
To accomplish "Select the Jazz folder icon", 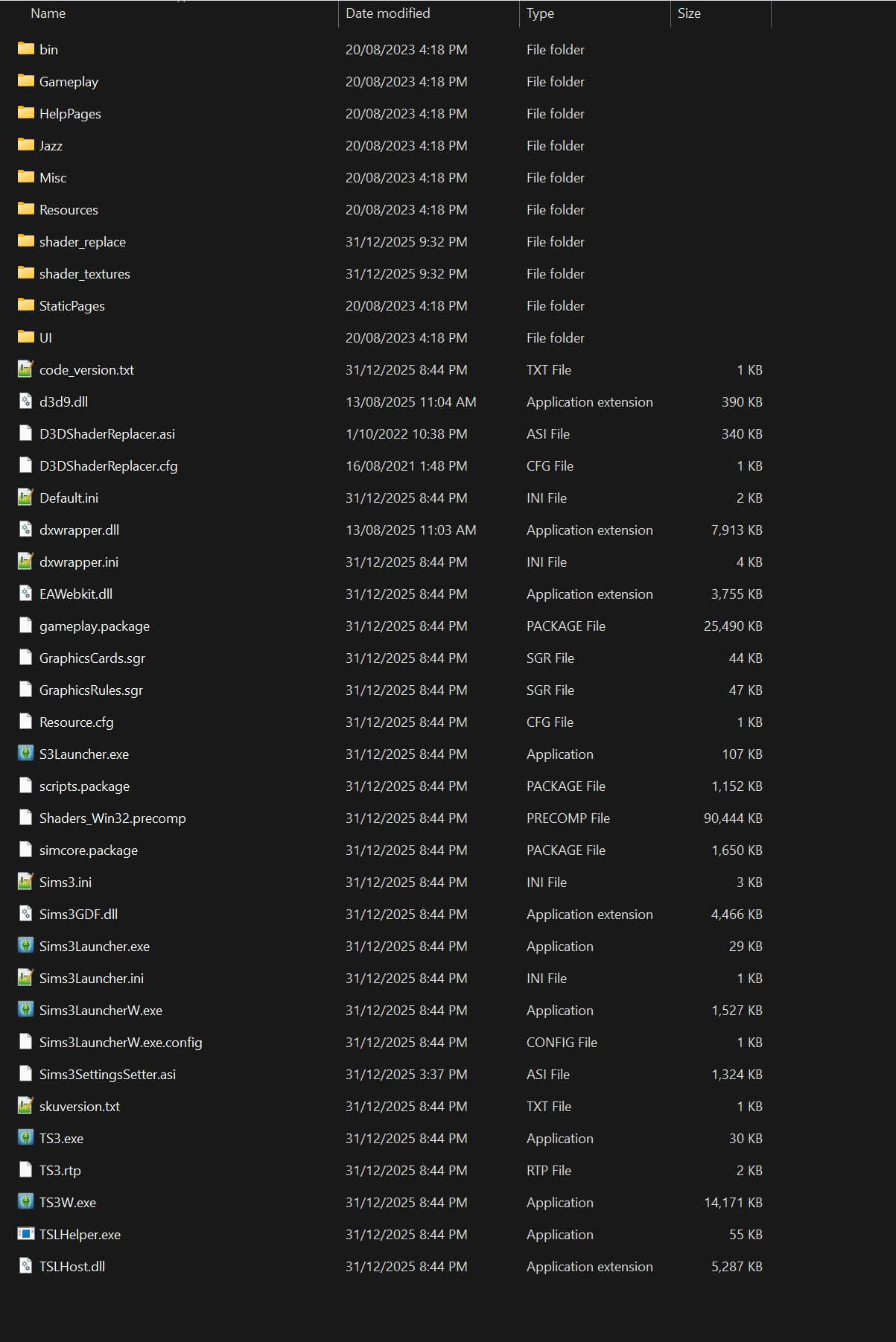I will 26,145.
